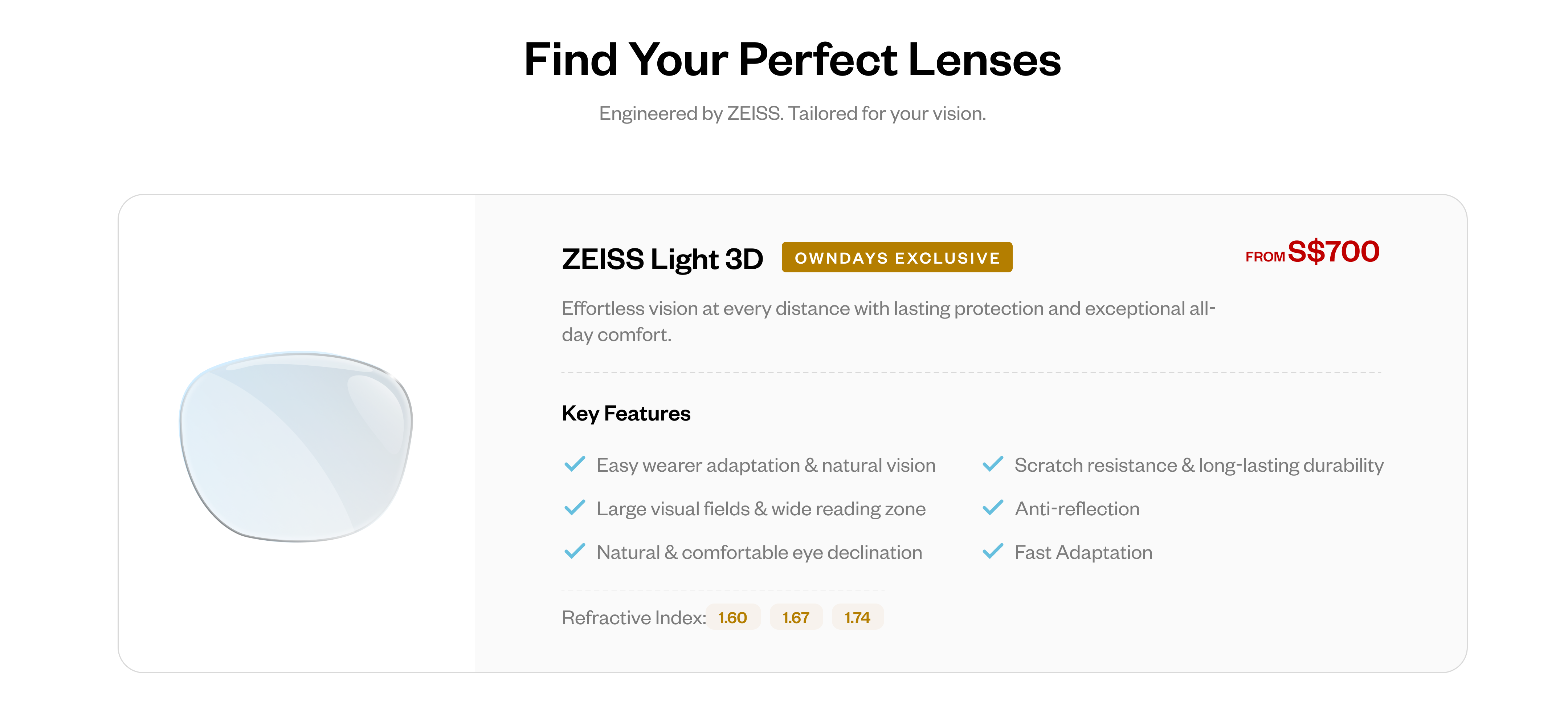This screenshot has height=719, width=1568.
Task: Click Engineered by ZEISS subtitle text
Action: pyautogui.click(x=792, y=113)
